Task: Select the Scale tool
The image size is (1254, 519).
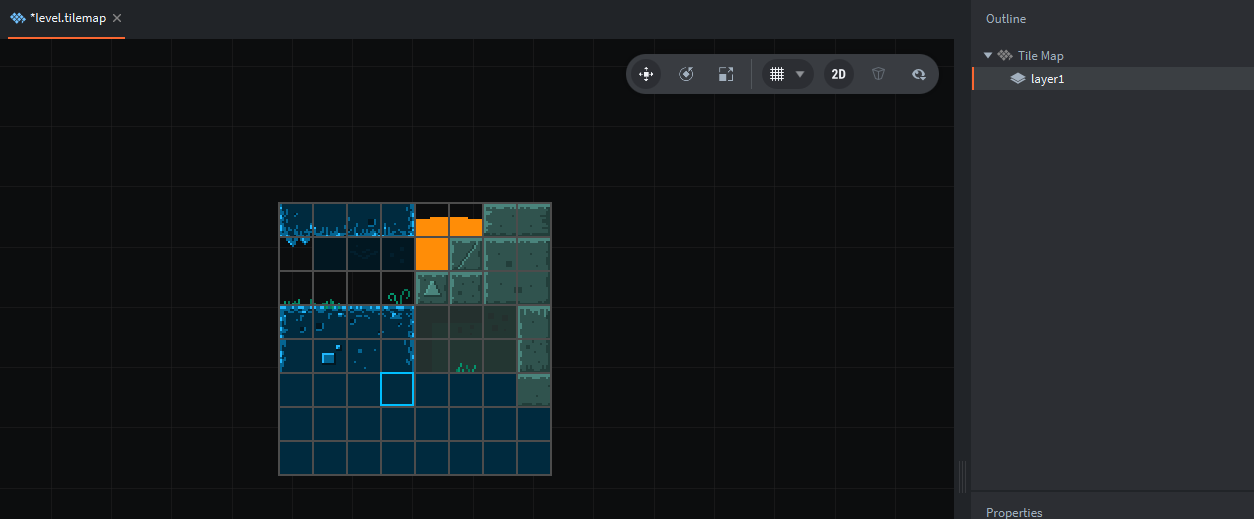Action: coord(726,74)
